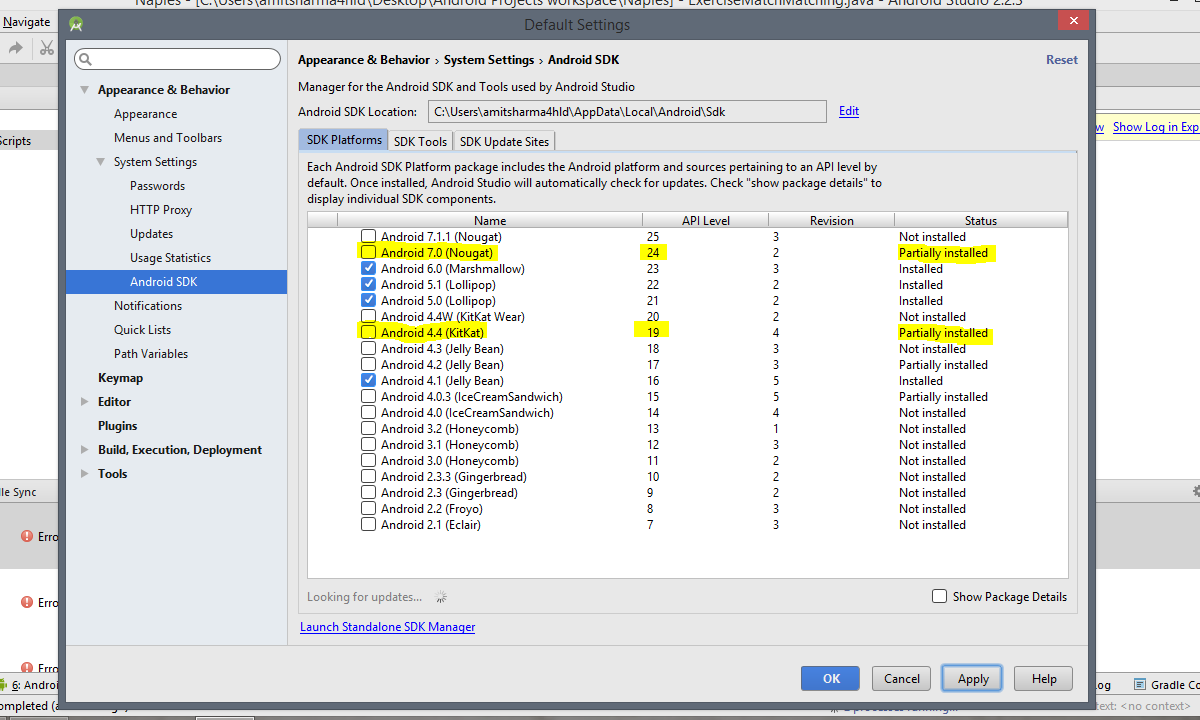Click the first red error icon in messages

pyautogui.click(x=27, y=536)
